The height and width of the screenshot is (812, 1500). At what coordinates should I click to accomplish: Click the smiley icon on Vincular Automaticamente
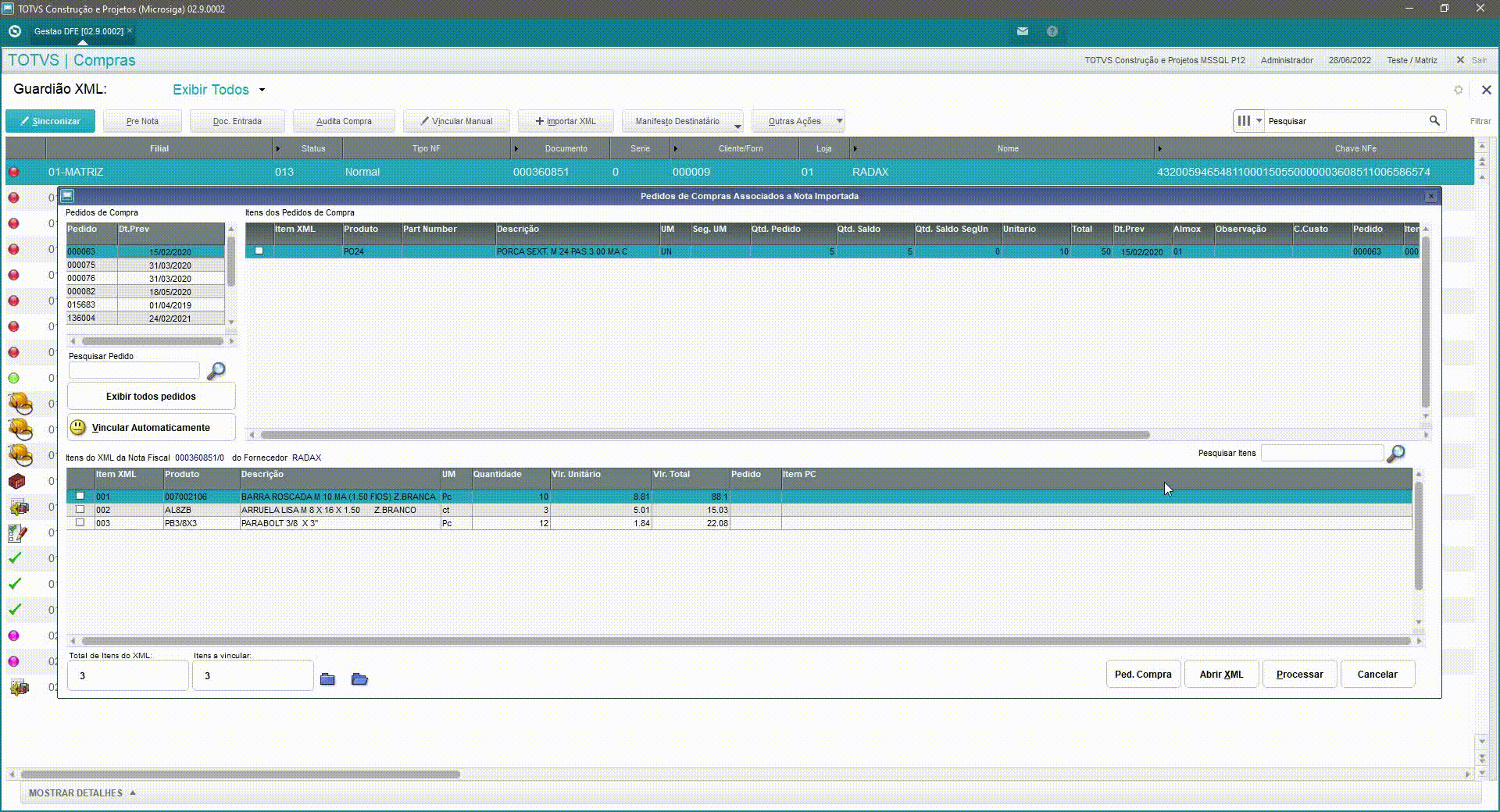coord(78,427)
